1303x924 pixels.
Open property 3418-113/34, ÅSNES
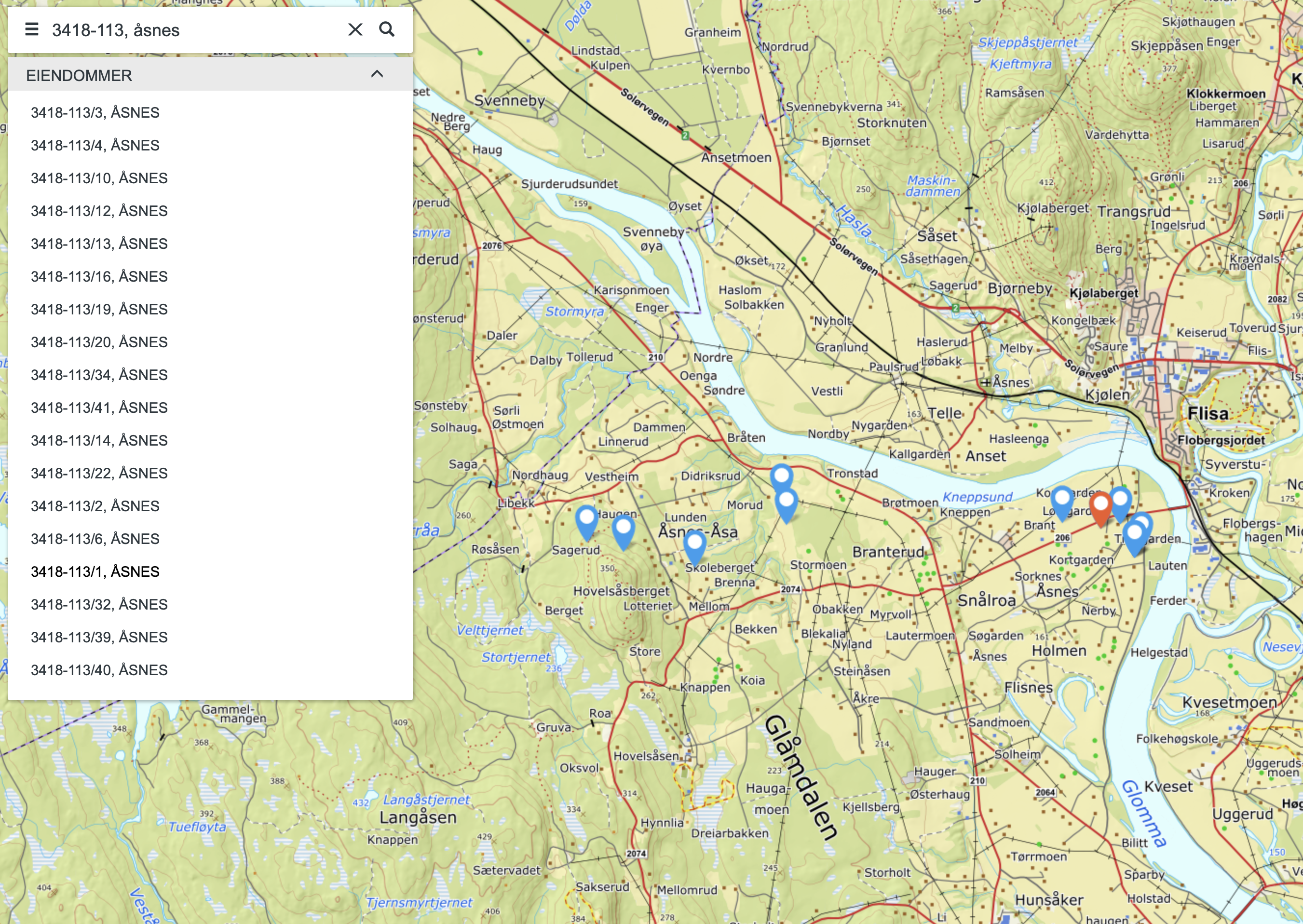(x=99, y=375)
